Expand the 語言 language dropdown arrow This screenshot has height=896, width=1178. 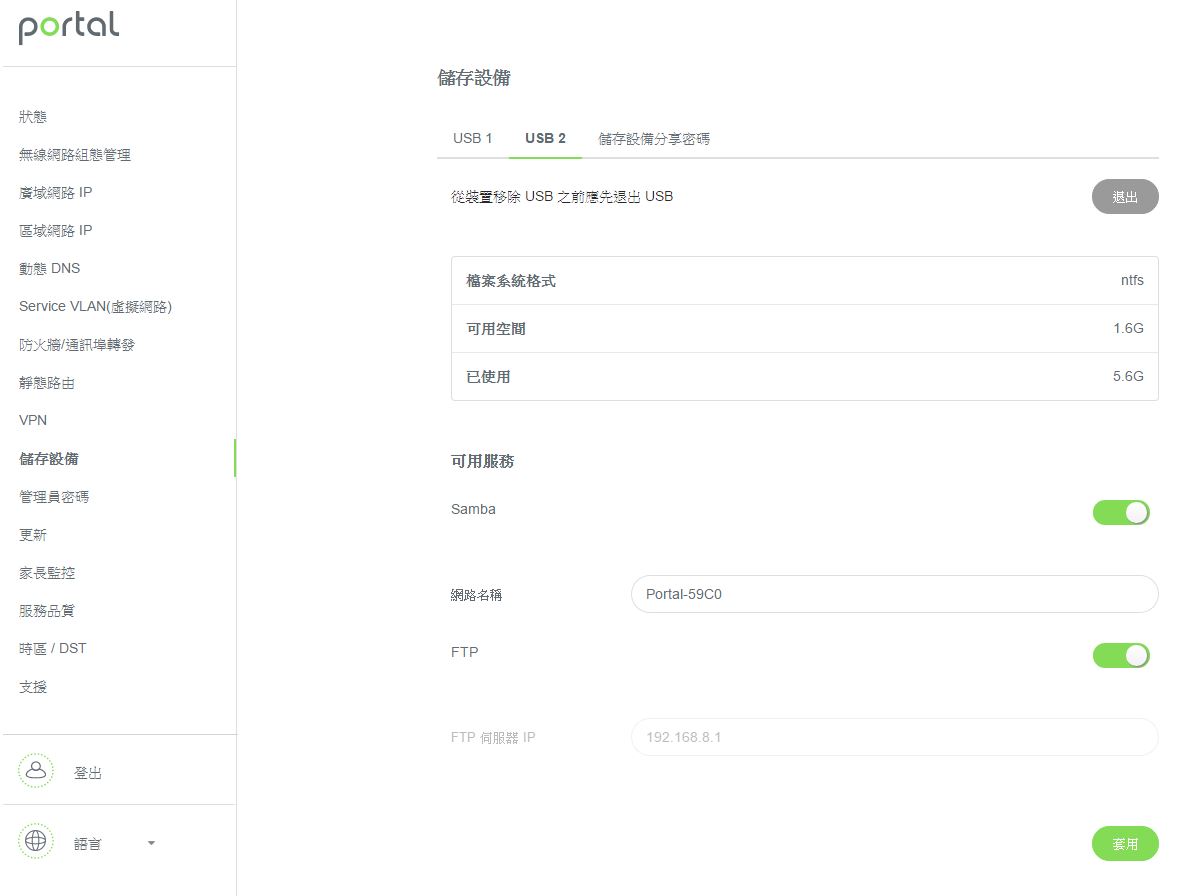[x=151, y=843]
